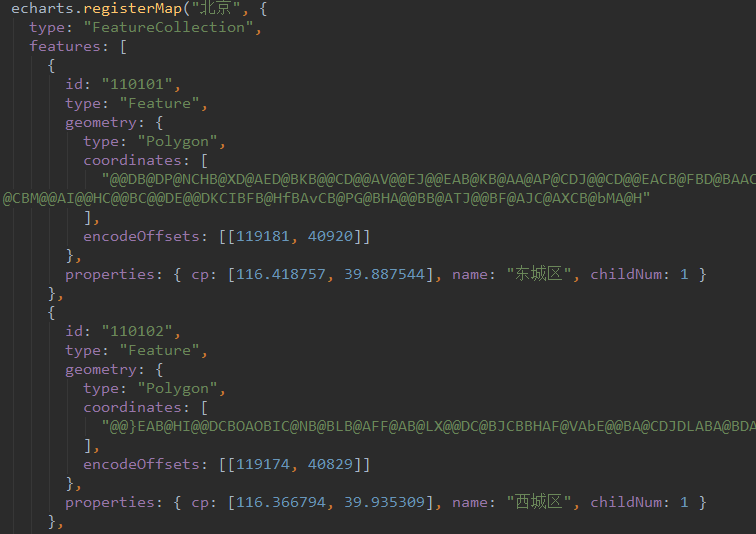Click the first coordinates key

click(133, 160)
